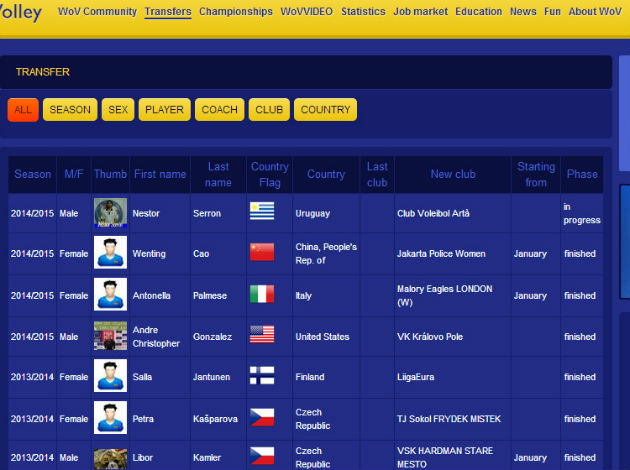Filter transfers by CLUB
Viewport: 630px width, 470px height.
coord(269,110)
